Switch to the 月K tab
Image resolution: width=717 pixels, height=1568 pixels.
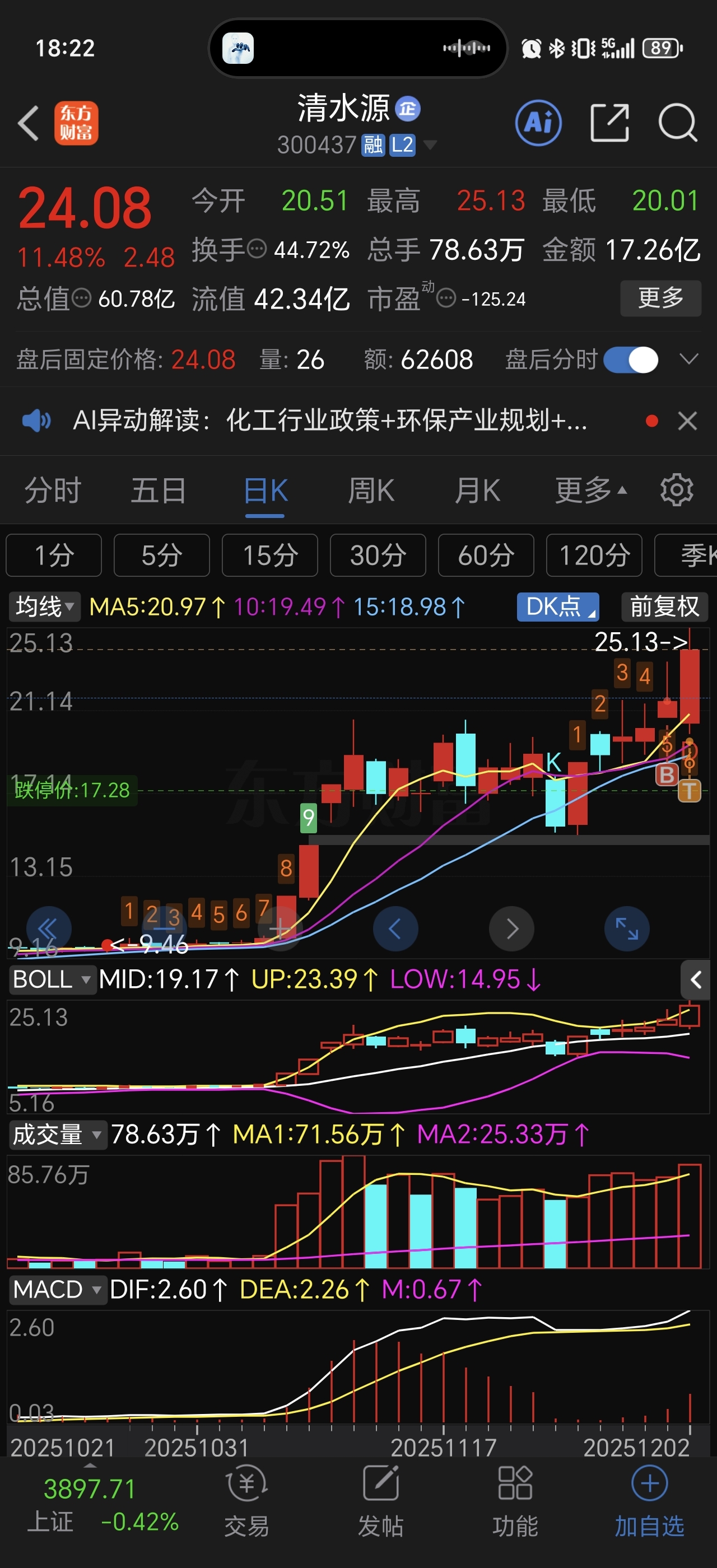pyautogui.click(x=478, y=490)
